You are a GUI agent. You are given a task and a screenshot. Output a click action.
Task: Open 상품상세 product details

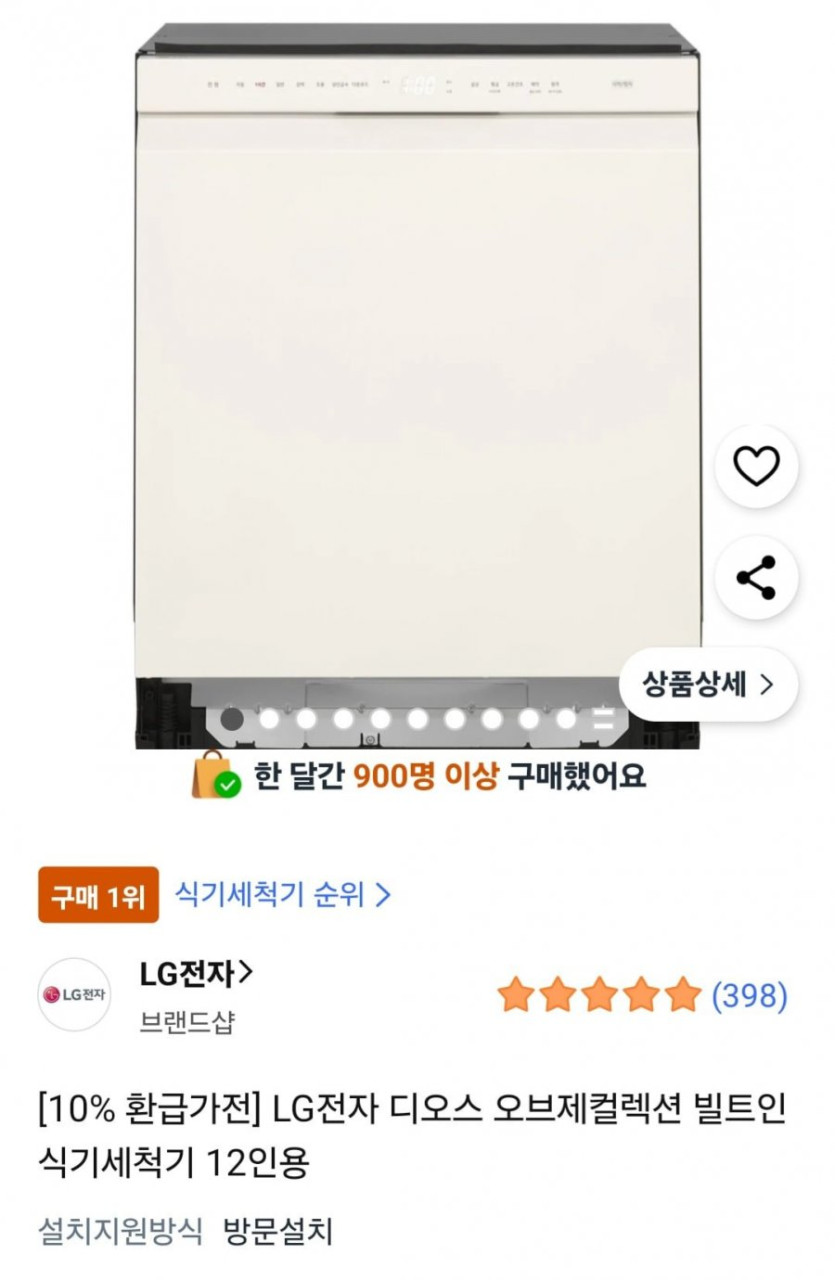pyautogui.click(x=709, y=684)
